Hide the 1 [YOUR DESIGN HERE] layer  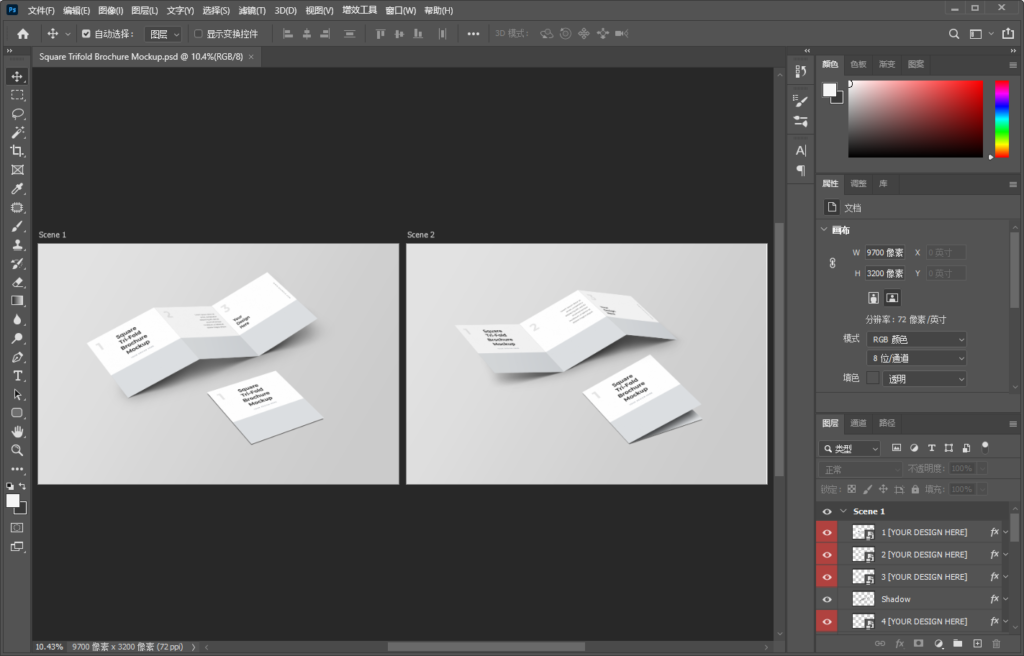827,533
